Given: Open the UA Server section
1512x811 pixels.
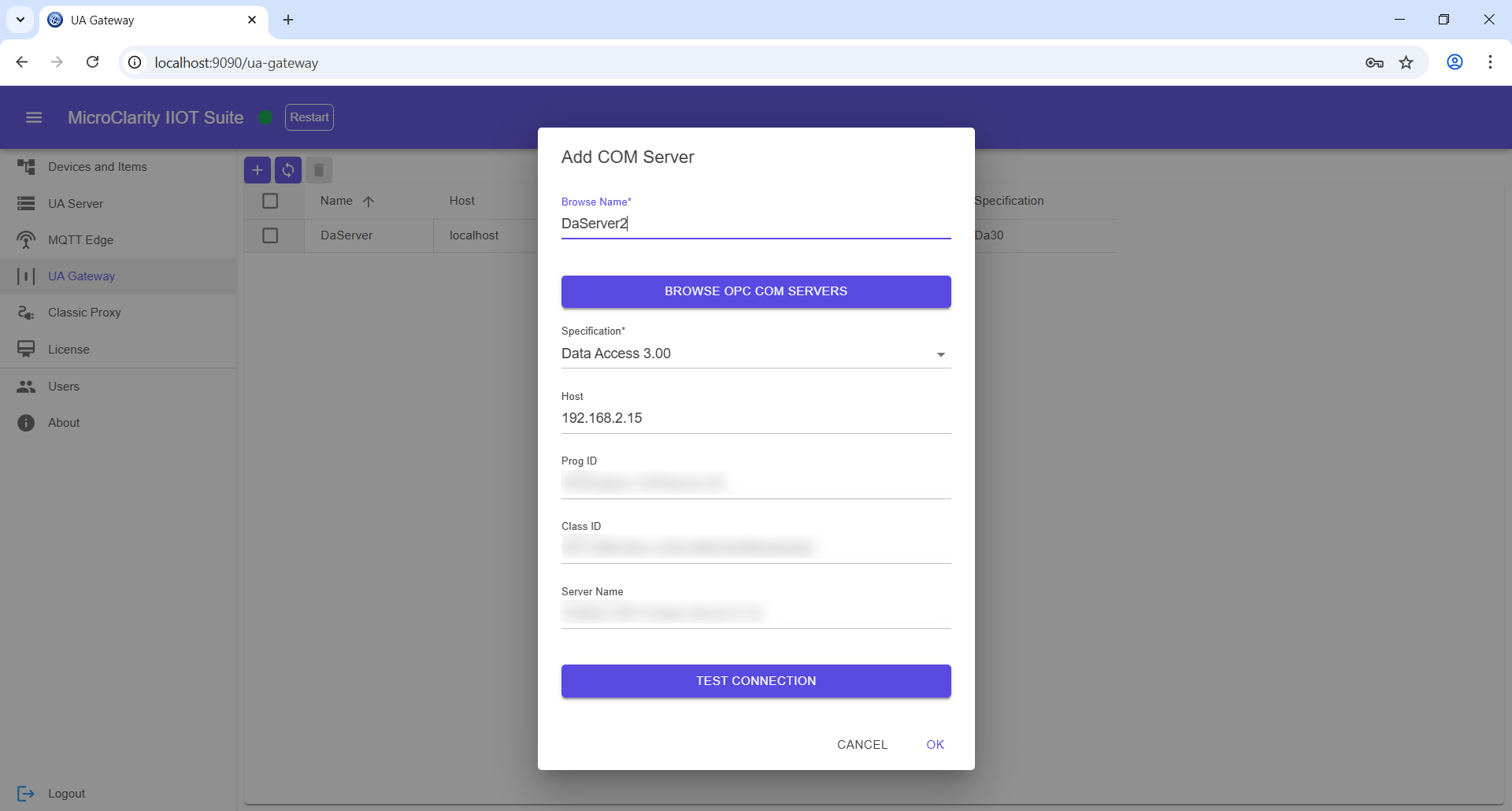Looking at the screenshot, I should point(76,203).
